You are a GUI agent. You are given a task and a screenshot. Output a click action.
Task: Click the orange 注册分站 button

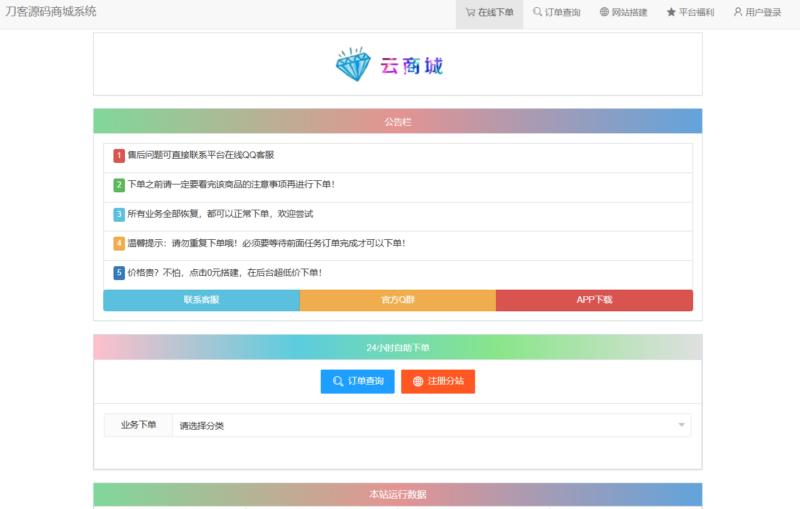pyautogui.click(x=438, y=381)
